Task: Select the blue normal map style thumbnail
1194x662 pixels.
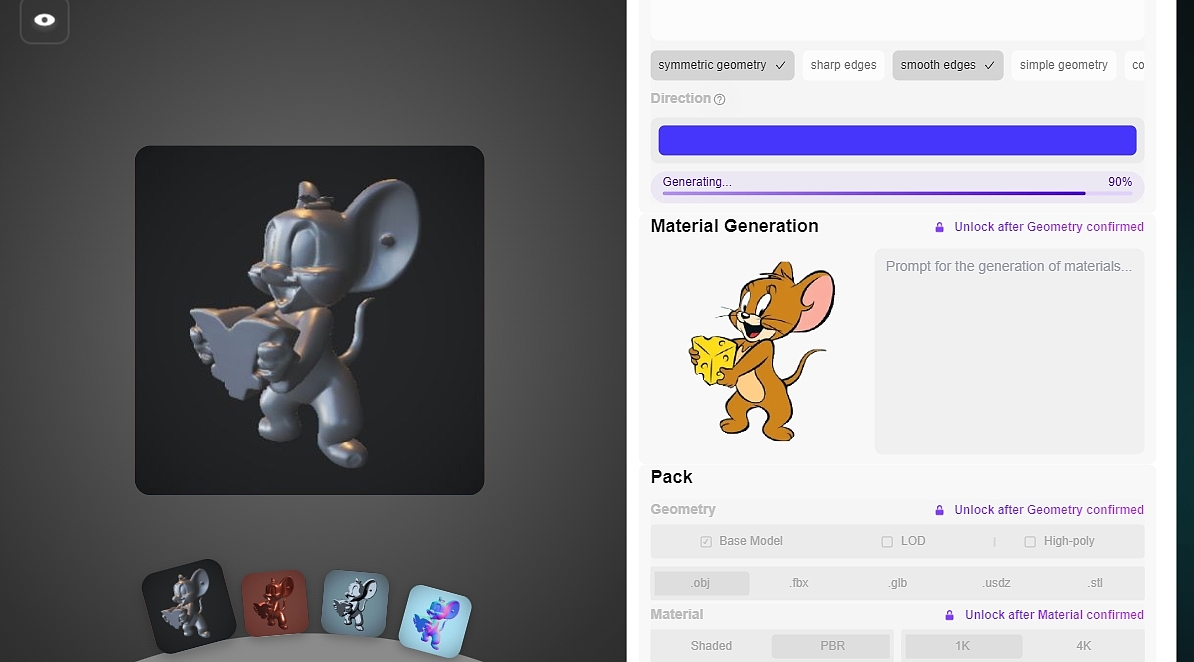Action: (434, 620)
